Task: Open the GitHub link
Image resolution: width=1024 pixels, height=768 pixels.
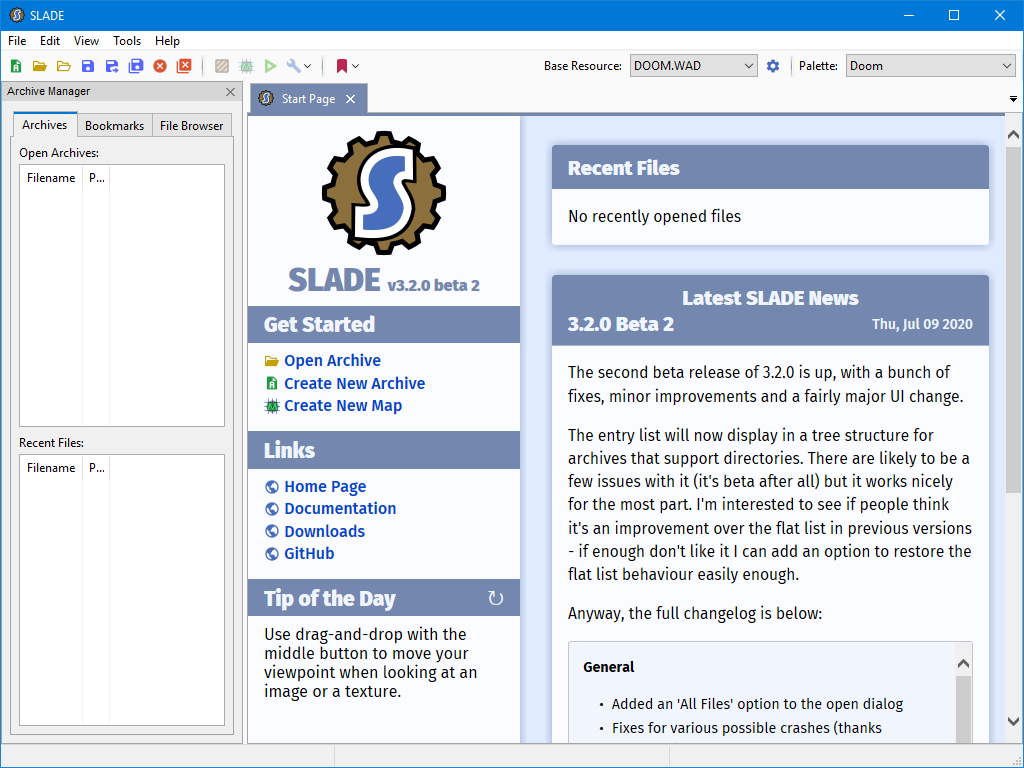Action: coord(309,553)
